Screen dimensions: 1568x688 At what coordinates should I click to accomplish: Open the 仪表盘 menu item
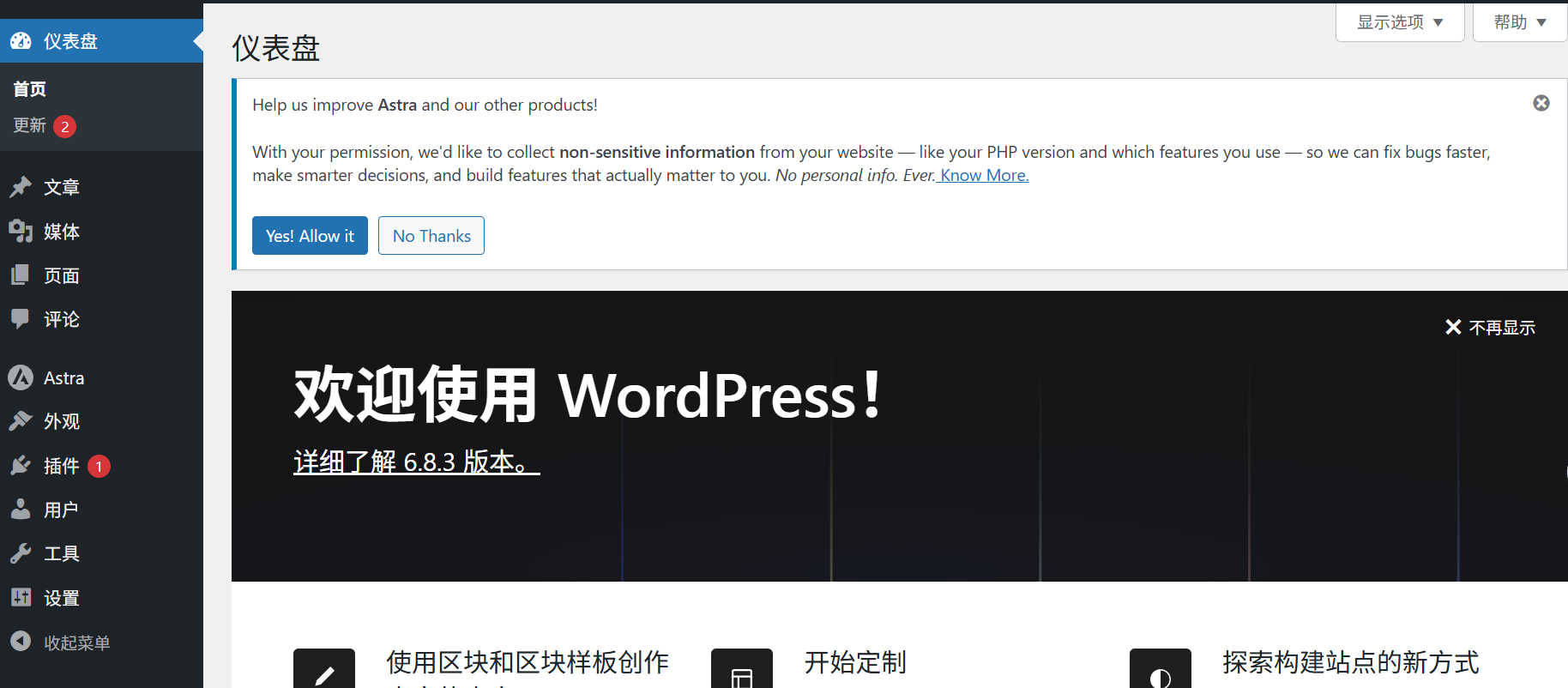[x=101, y=41]
